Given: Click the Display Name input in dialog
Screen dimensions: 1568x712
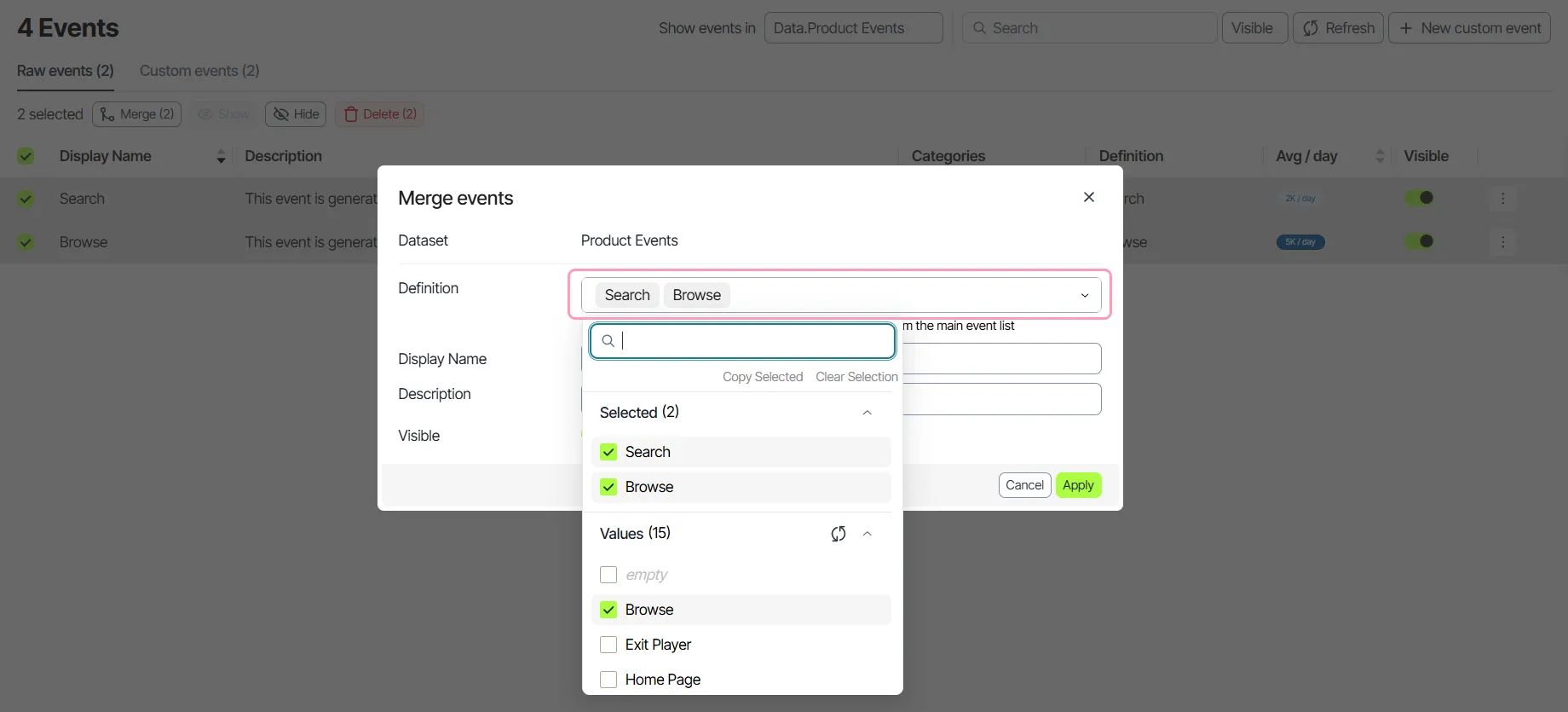Looking at the screenshot, I should pos(1001,359).
